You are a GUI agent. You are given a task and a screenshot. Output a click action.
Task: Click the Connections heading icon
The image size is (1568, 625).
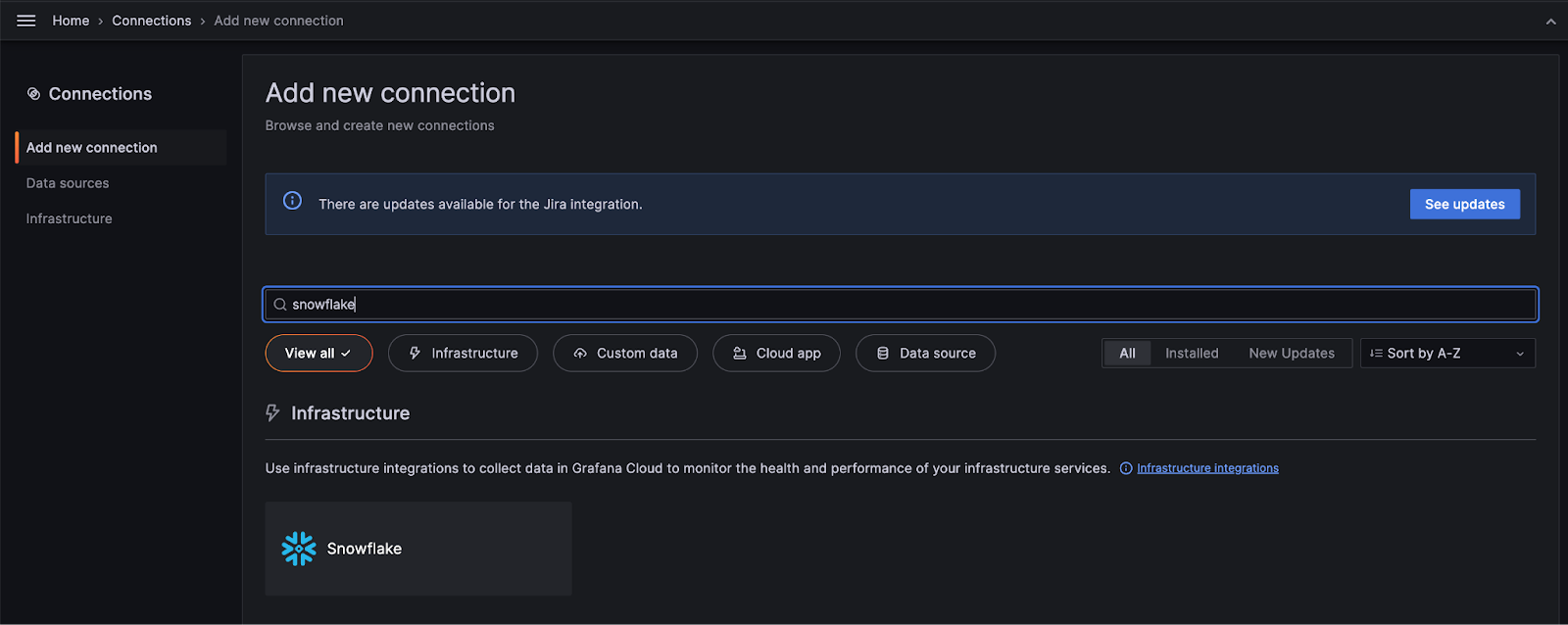coord(33,94)
